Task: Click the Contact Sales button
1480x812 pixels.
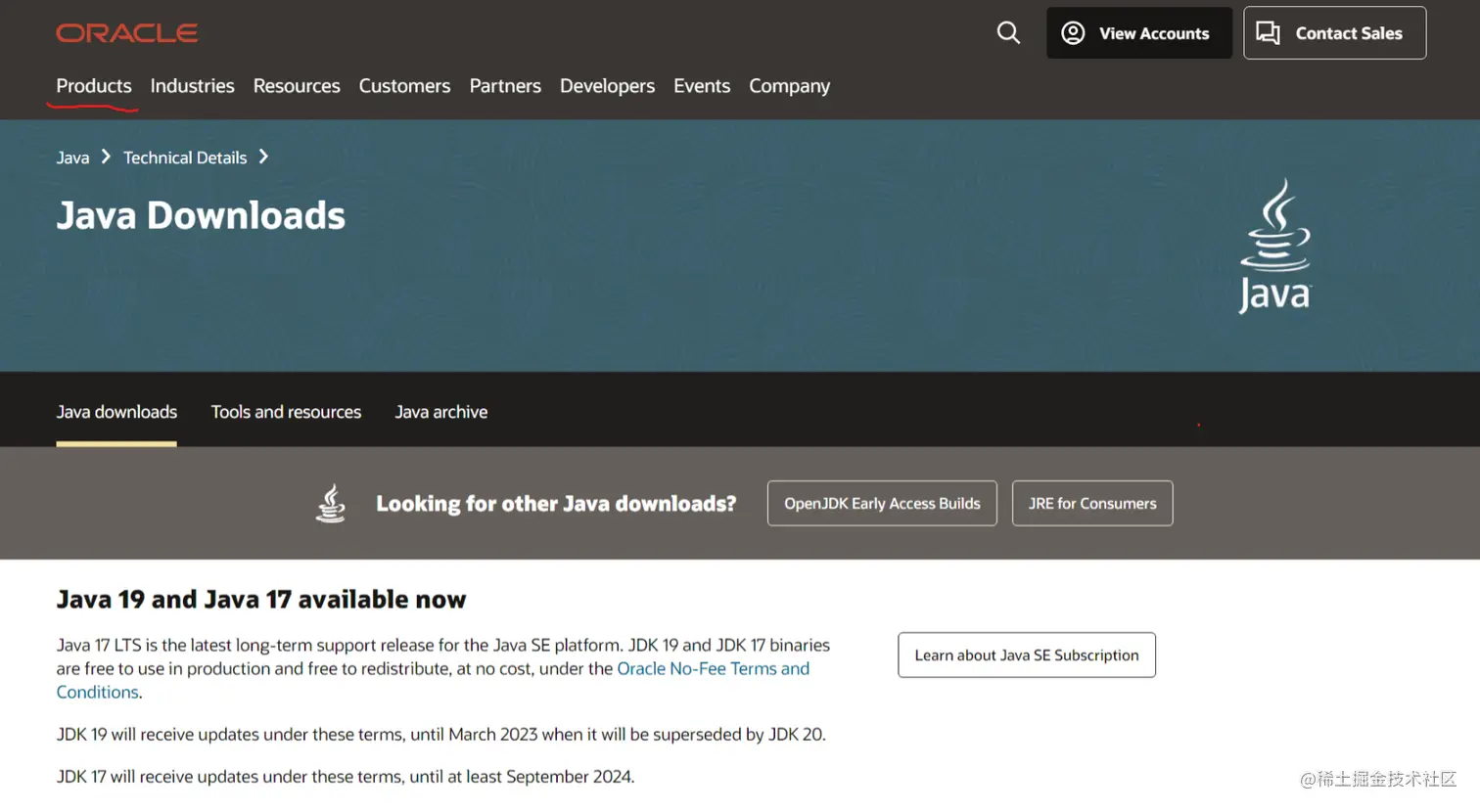Action: click(x=1334, y=33)
